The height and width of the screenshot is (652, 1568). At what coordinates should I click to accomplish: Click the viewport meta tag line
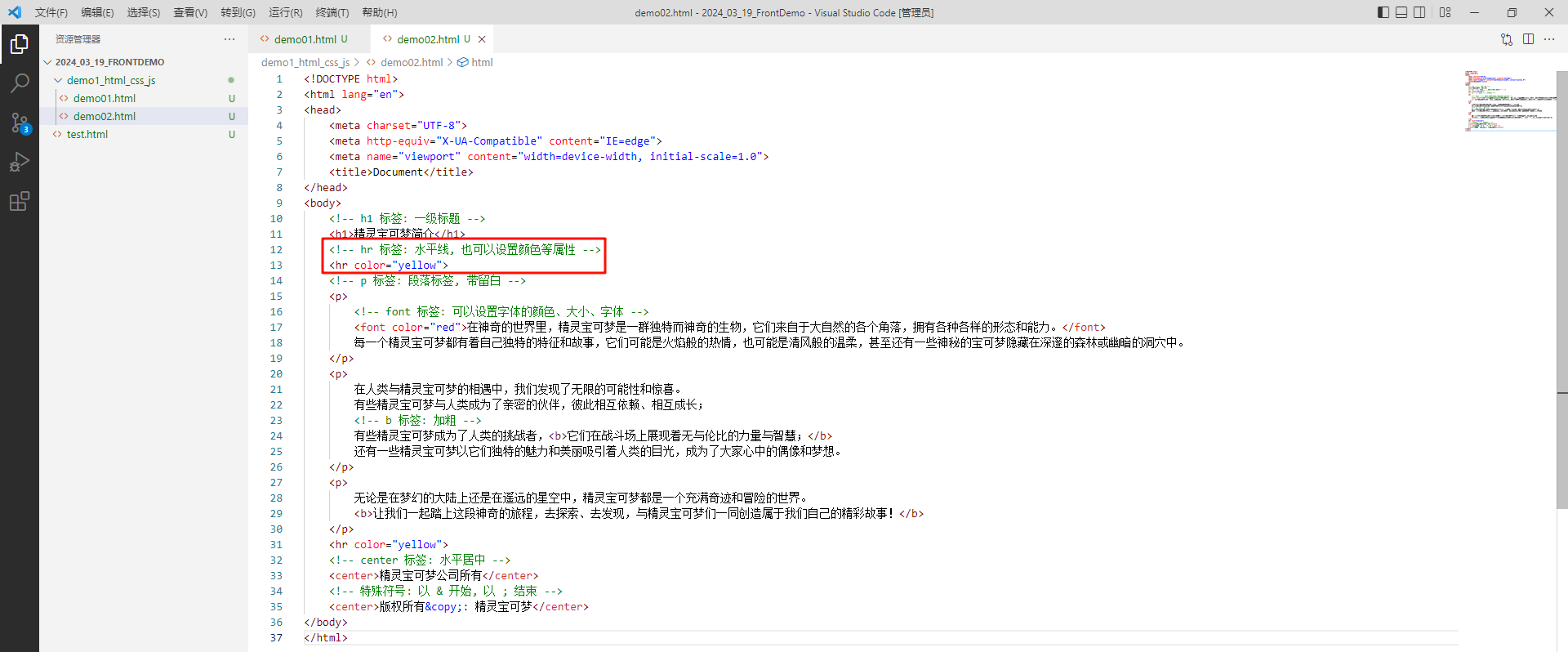tap(549, 157)
